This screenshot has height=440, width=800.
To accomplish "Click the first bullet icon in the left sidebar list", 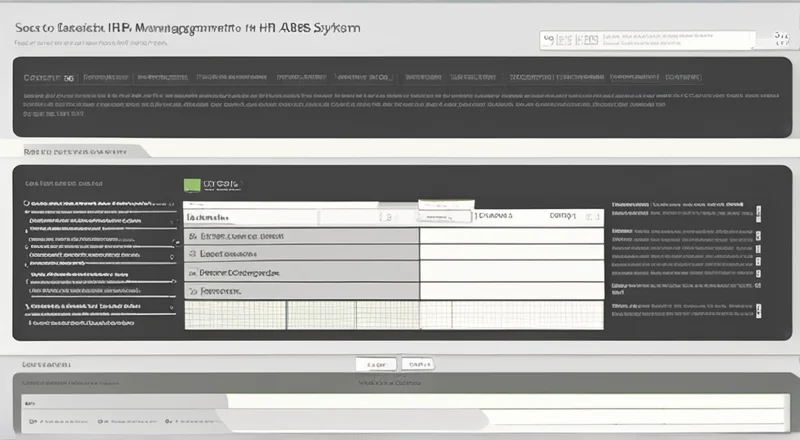I will point(25,203).
